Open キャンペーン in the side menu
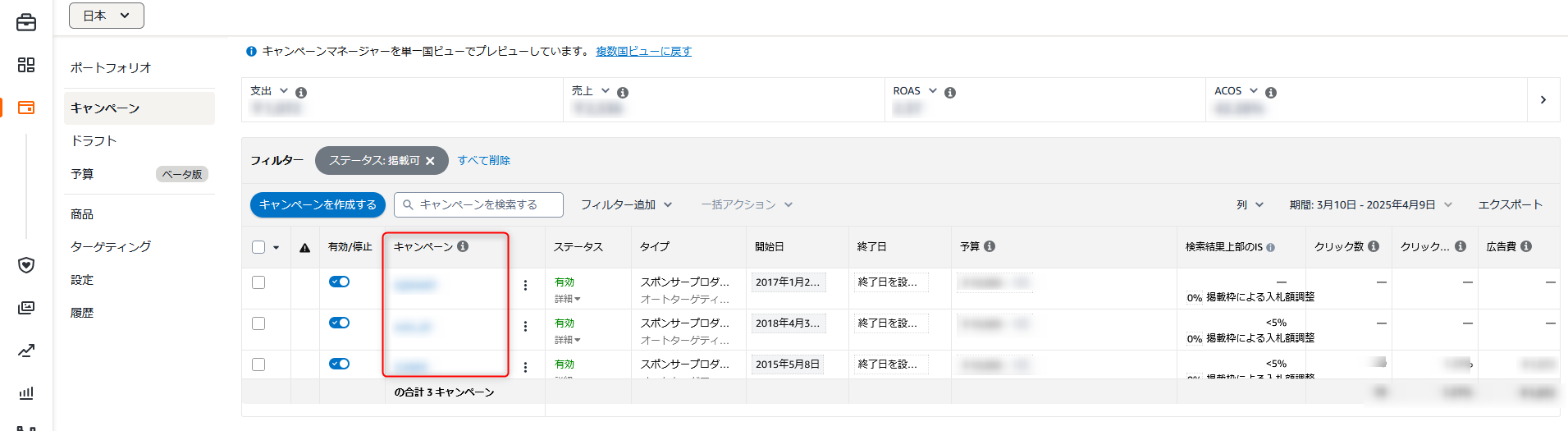Screen dimensions: 1568x431 [x=139, y=108]
